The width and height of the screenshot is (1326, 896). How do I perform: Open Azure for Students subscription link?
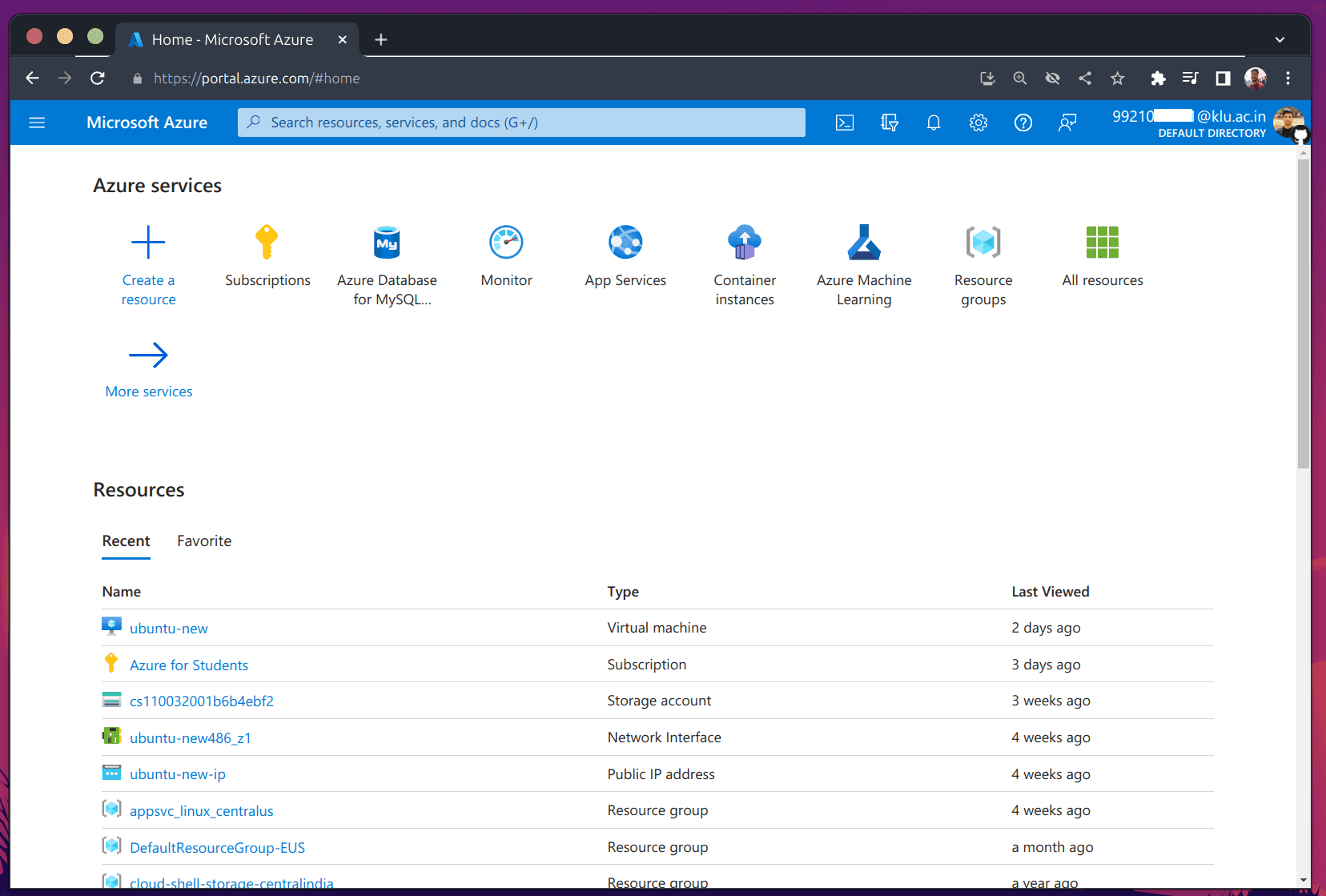point(189,665)
